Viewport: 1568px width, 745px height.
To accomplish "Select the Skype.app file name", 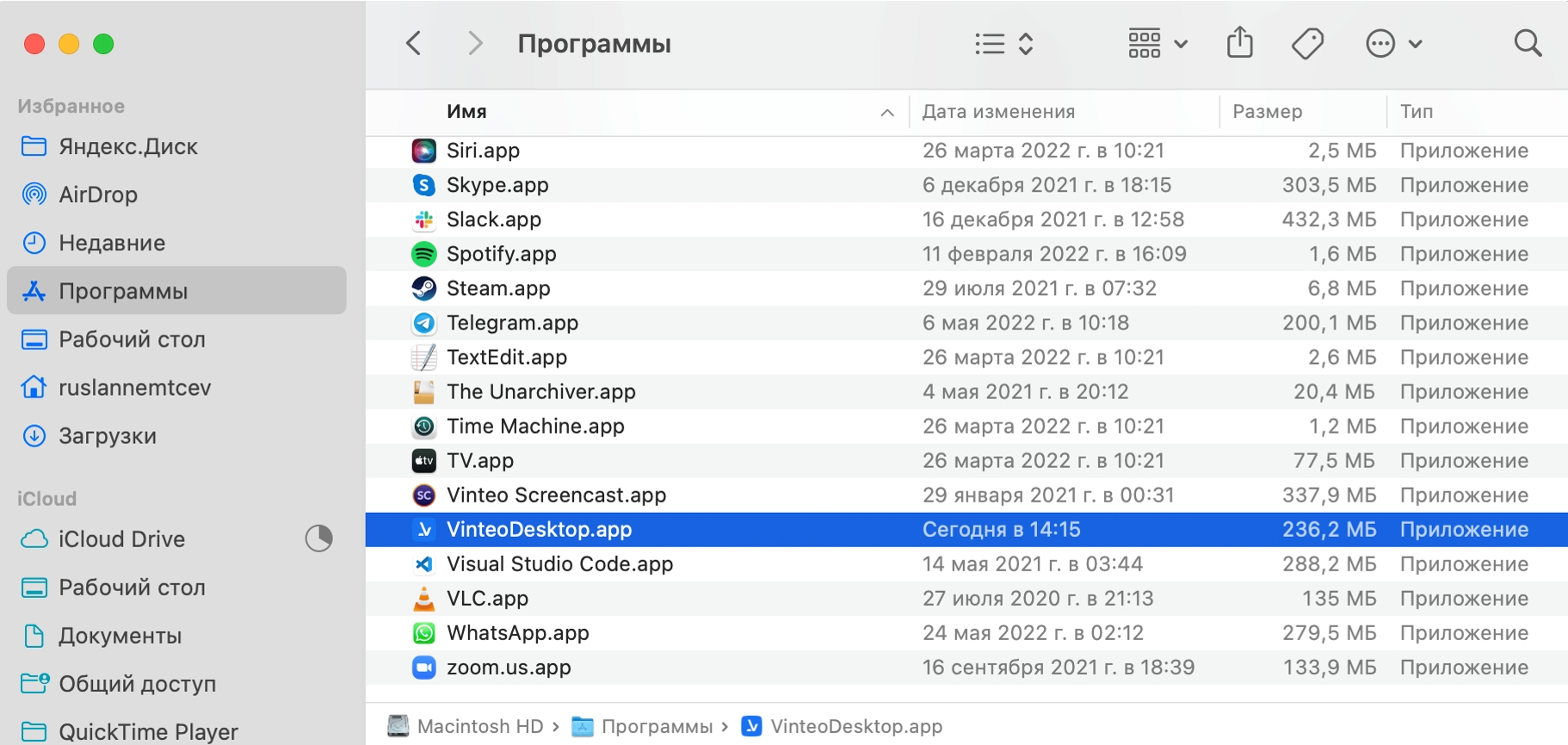I will (x=497, y=185).
